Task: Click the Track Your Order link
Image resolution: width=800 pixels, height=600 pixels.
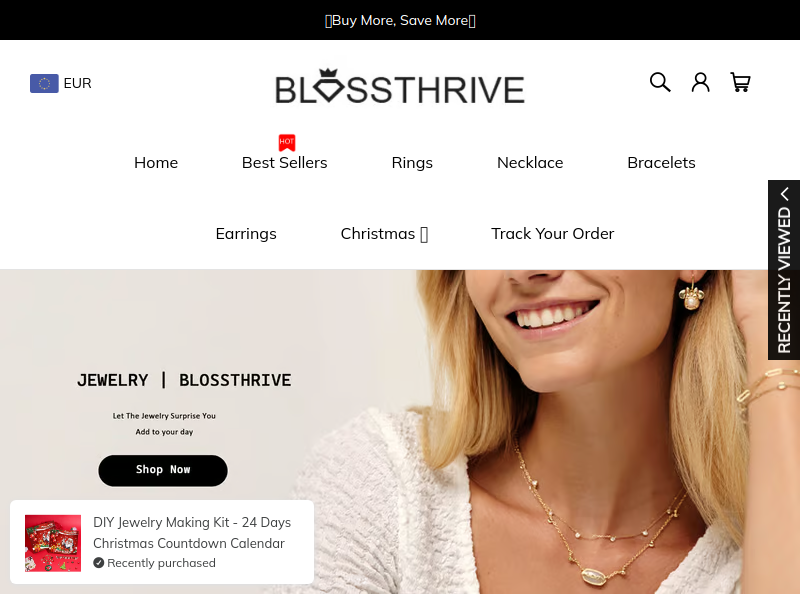Action: pos(553,234)
